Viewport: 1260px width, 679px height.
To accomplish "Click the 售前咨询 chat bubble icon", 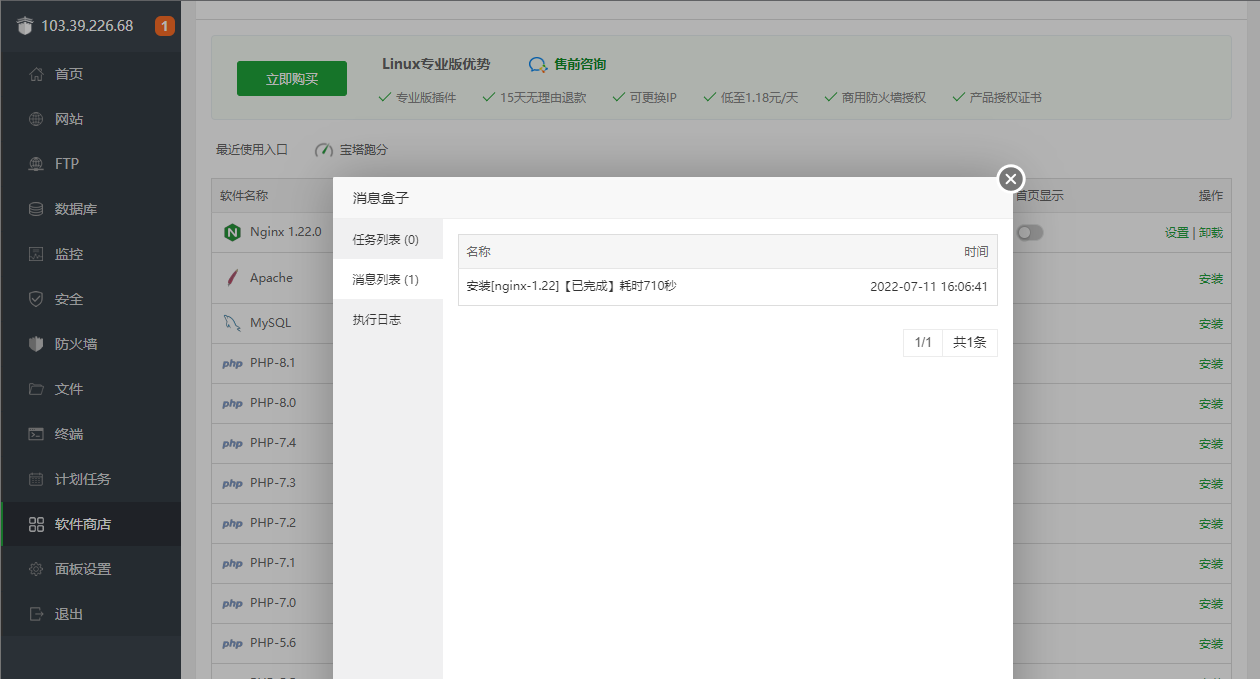I will [x=538, y=64].
